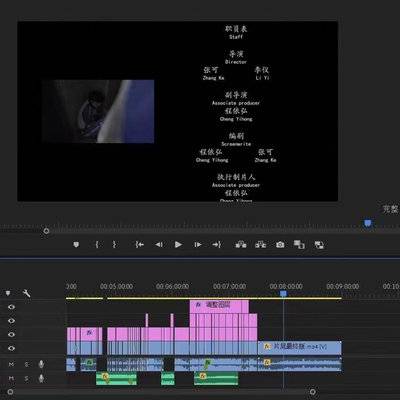Enable voice-over record on green audio track
The height and width of the screenshot is (400, 400).
41,378
